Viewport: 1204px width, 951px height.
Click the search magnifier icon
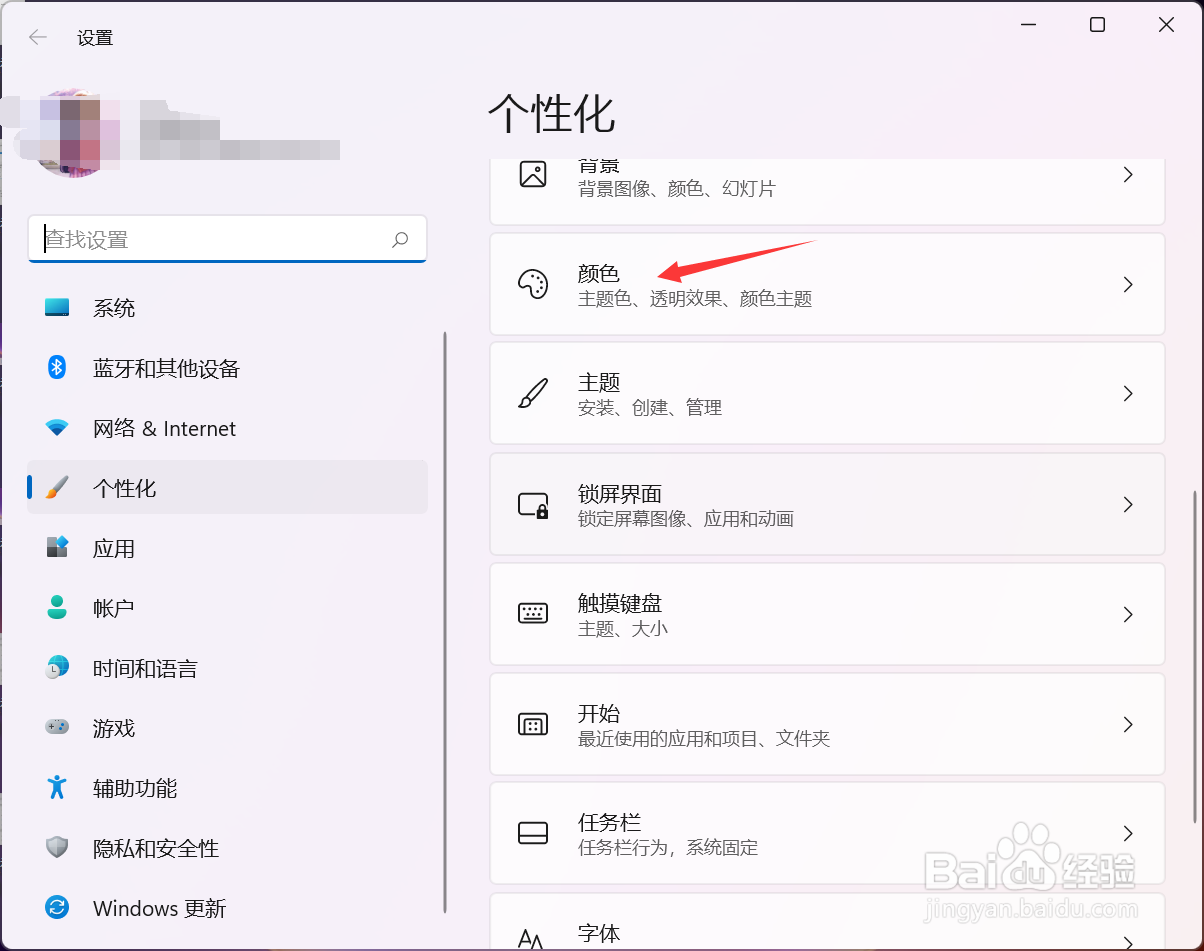tap(400, 240)
